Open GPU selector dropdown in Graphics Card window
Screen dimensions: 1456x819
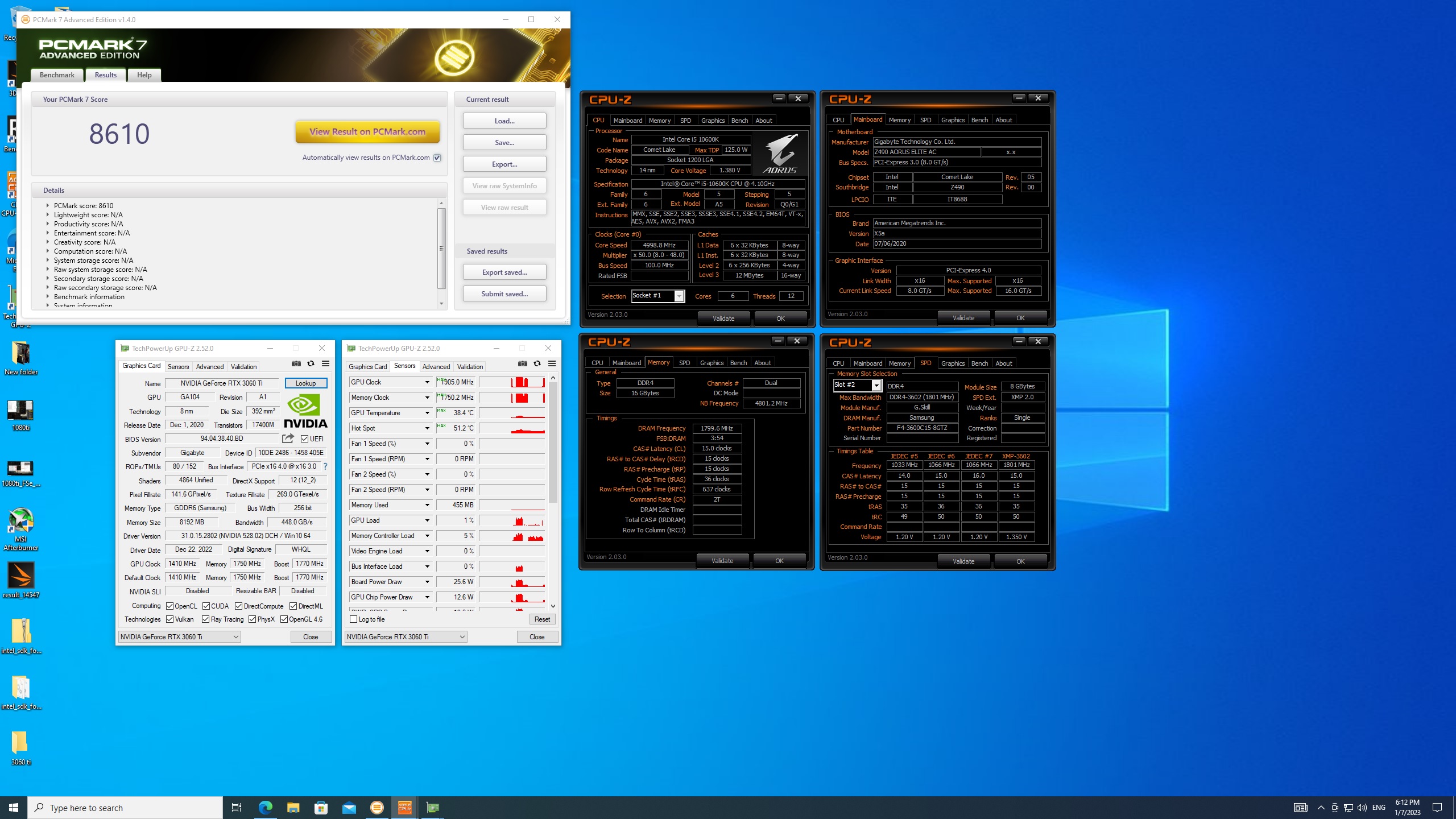[x=180, y=637]
